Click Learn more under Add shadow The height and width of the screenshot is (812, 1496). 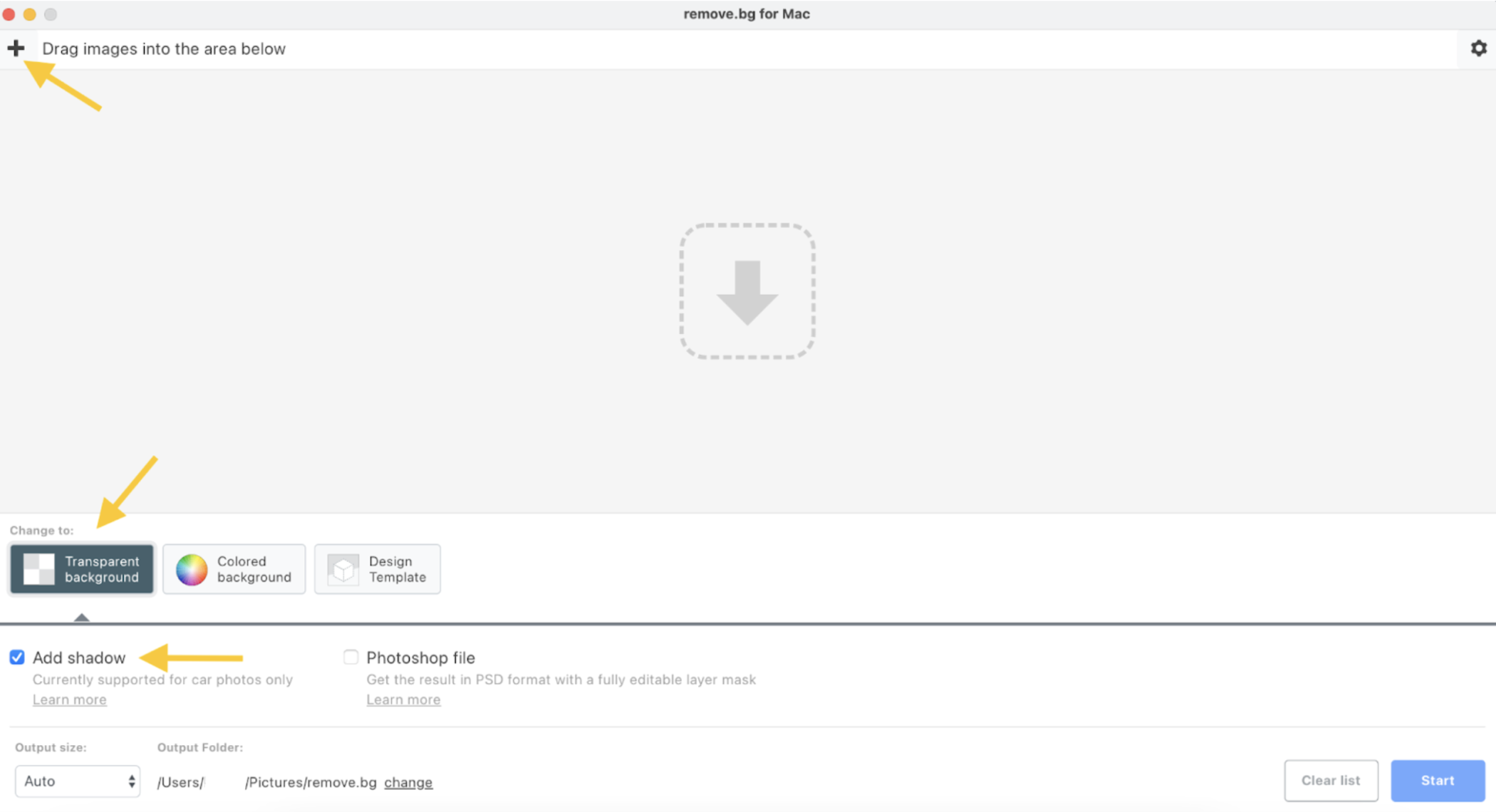pyautogui.click(x=69, y=699)
